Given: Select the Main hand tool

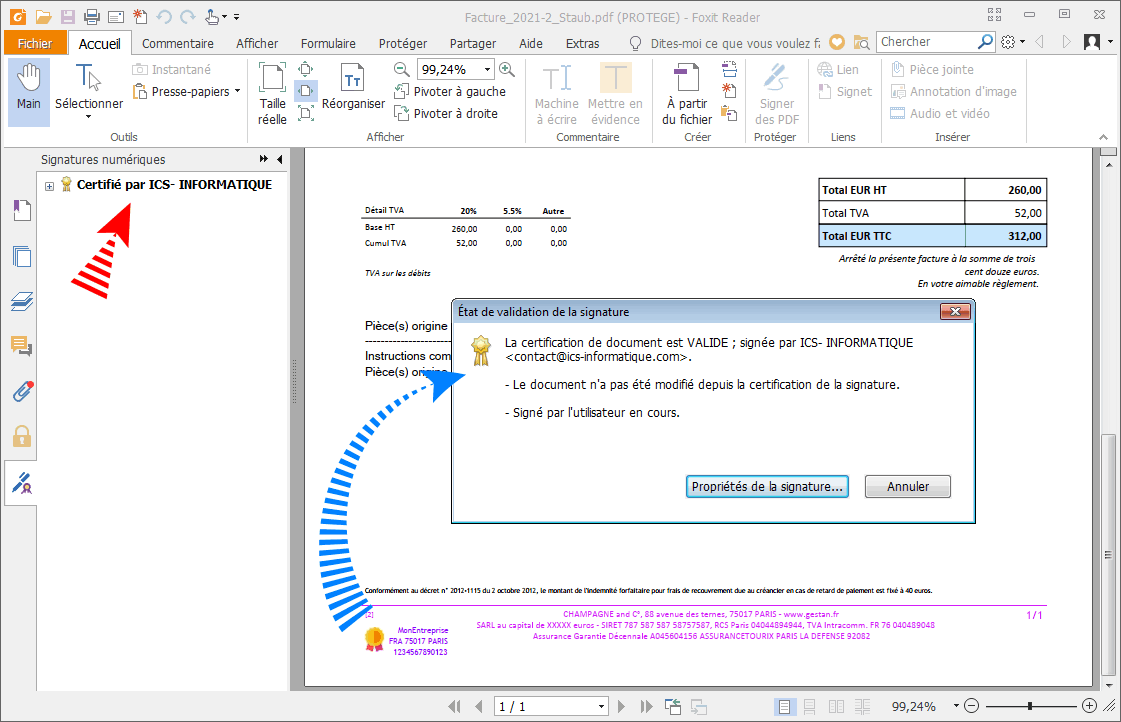Looking at the screenshot, I should pyautogui.click(x=29, y=91).
